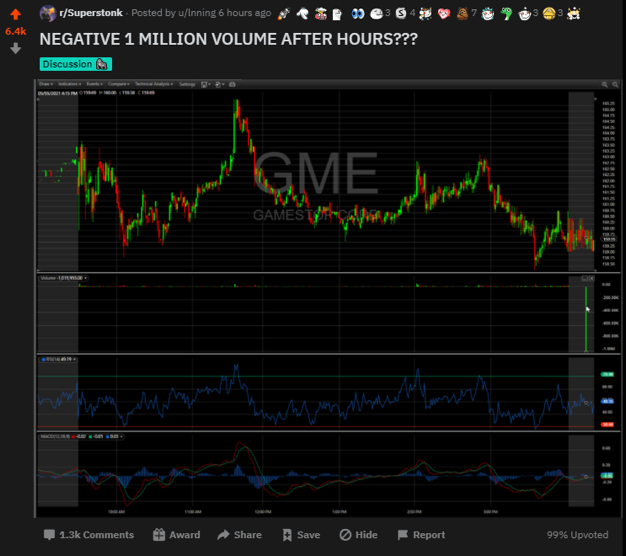Expand the Volume indicator options dropdown
Viewport: 626px width, 556px height.
pyautogui.click(x=86, y=278)
